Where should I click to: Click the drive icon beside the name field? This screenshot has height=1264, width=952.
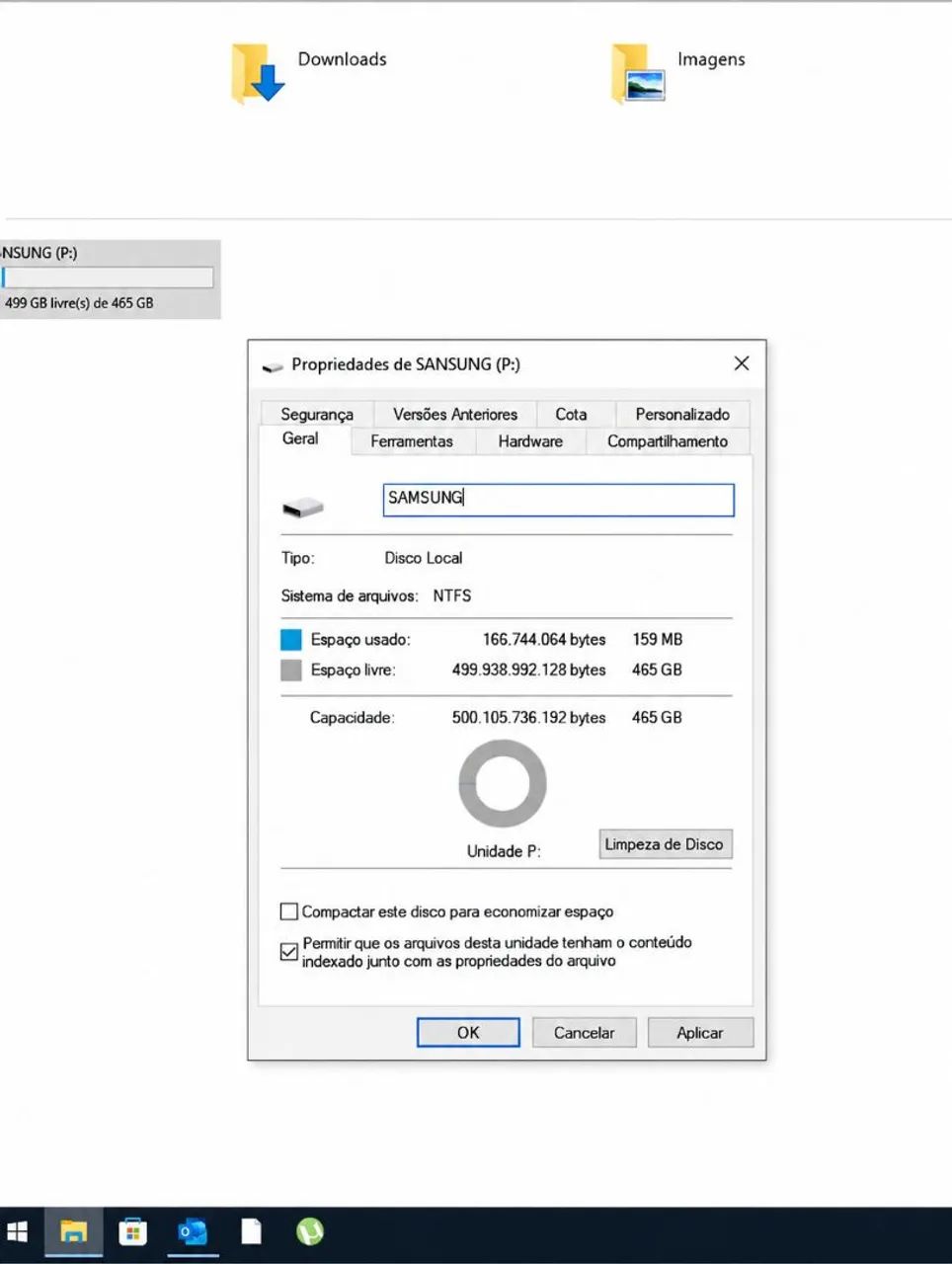[x=303, y=508]
